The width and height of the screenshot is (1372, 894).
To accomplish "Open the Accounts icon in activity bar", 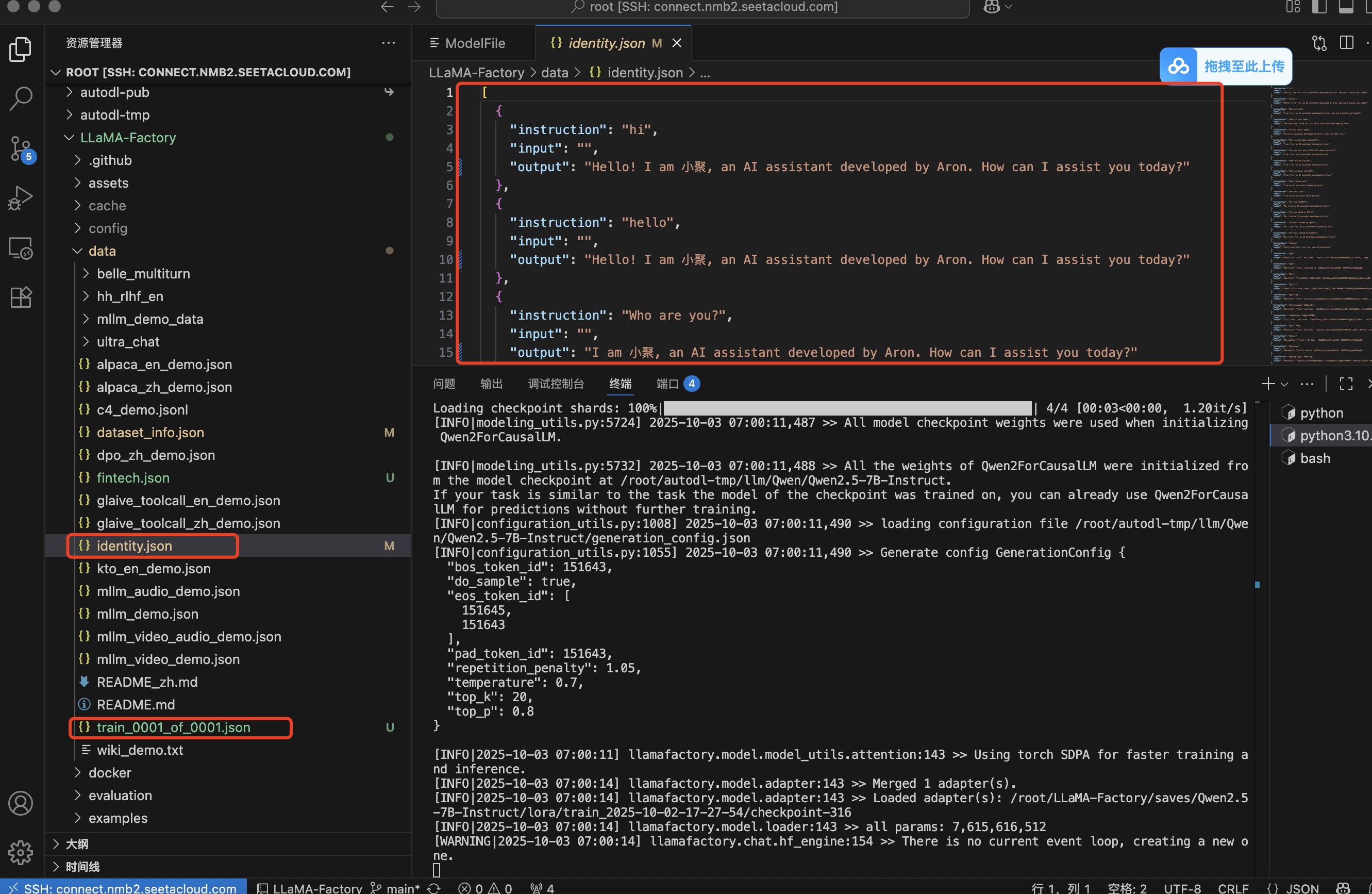I will [x=21, y=803].
